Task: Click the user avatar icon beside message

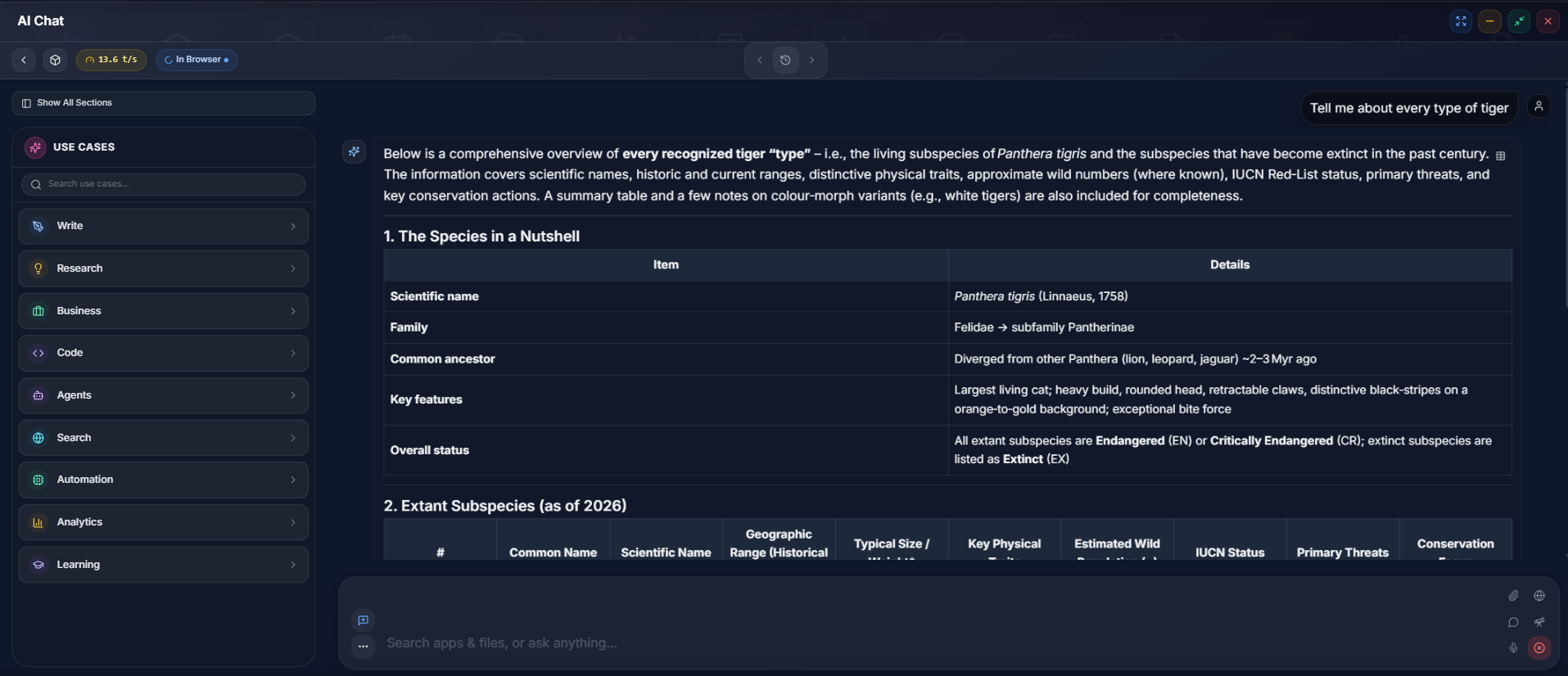Action: (1539, 106)
